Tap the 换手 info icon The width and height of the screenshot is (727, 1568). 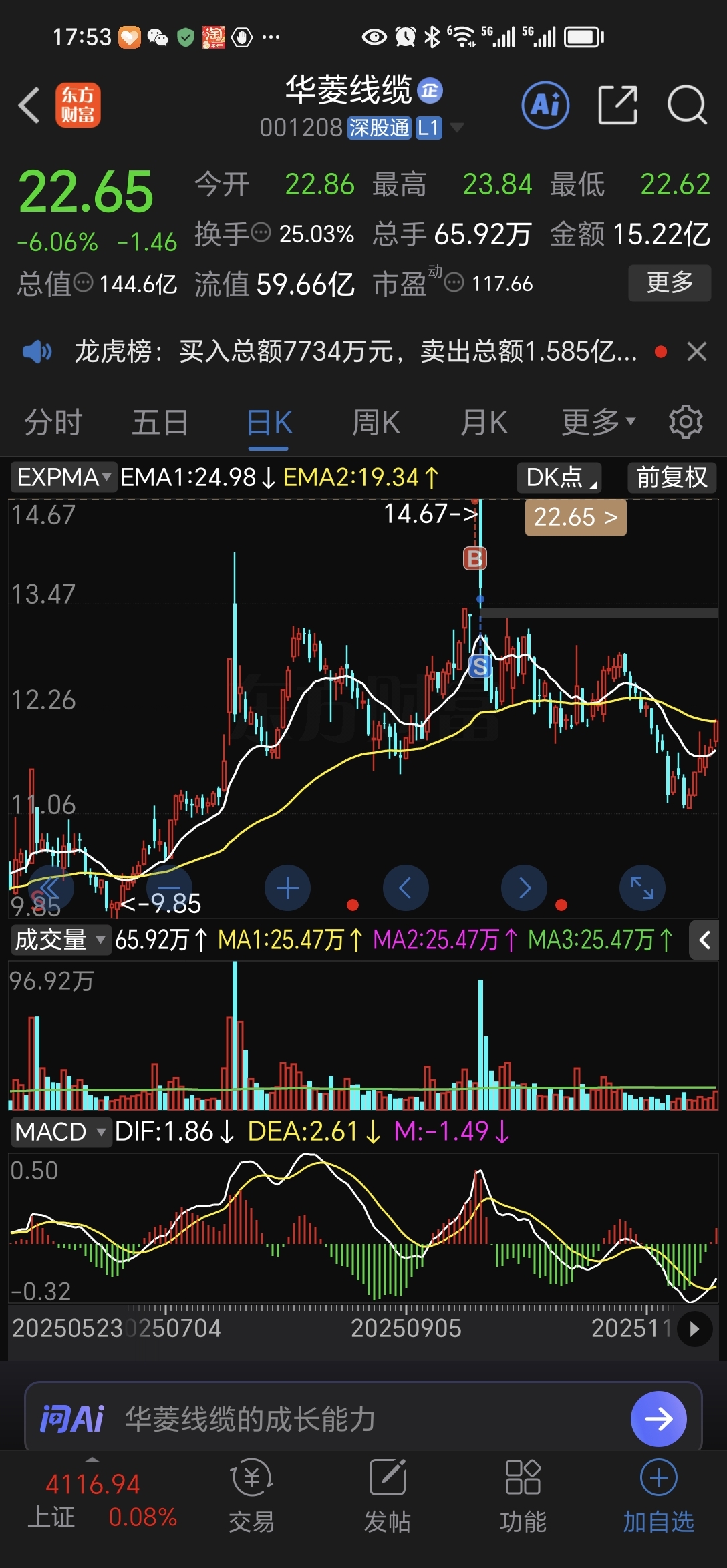tap(261, 233)
